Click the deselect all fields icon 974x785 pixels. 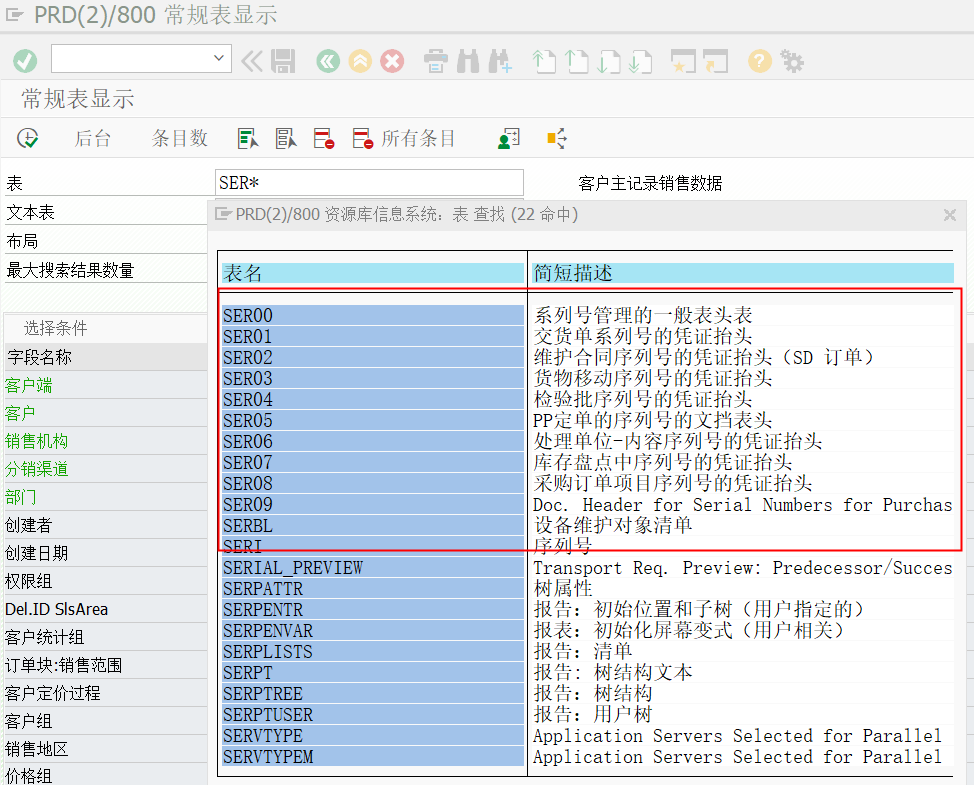286,138
